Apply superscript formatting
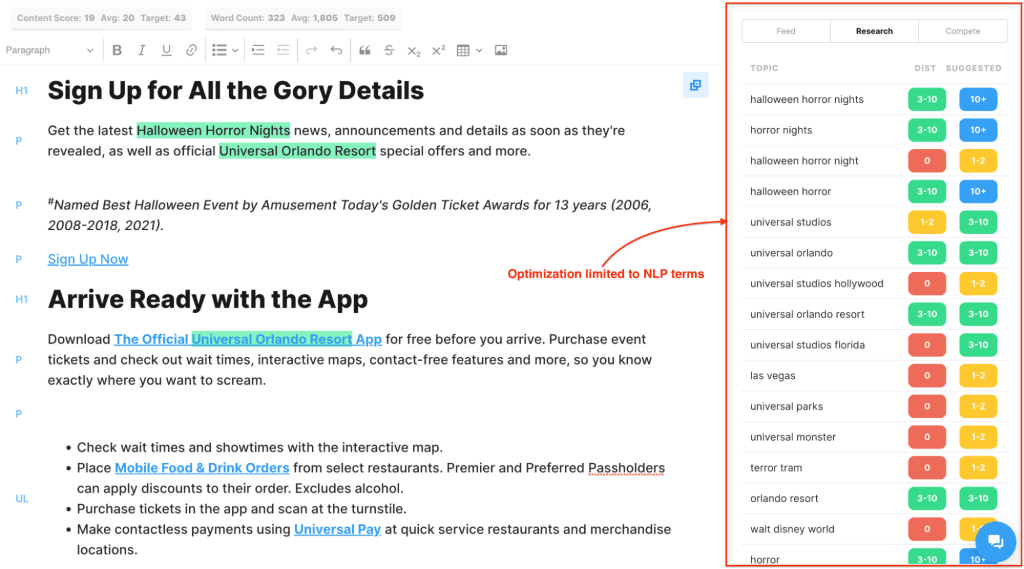The width and height of the screenshot is (1024, 569). [438, 50]
